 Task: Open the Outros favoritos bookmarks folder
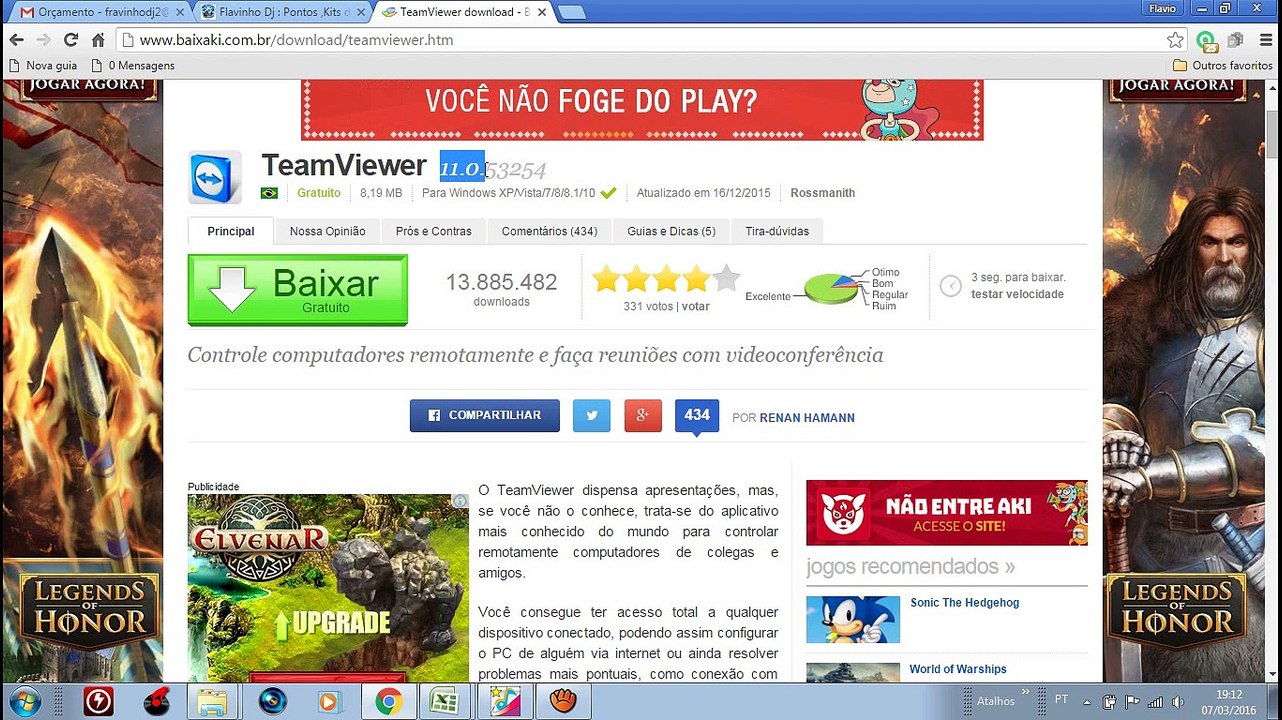tap(1222, 65)
